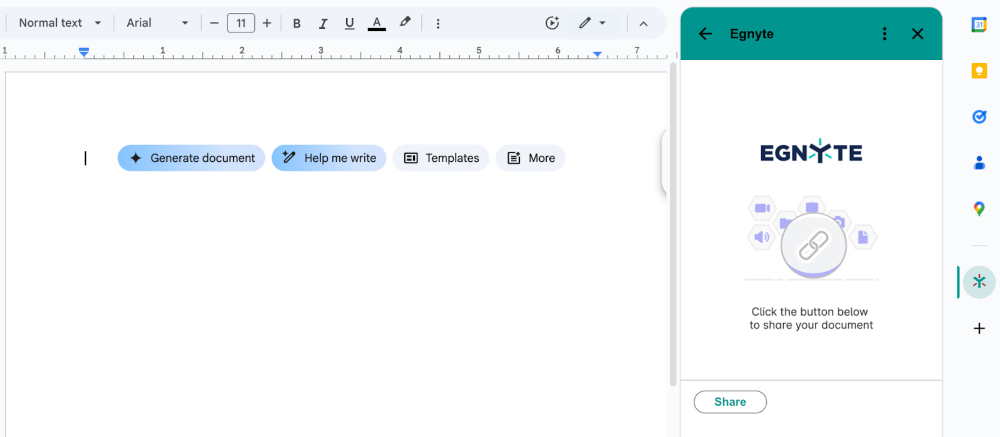Open the Normal text style dropdown
This screenshot has width=1000, height=437.
point(60,23)
